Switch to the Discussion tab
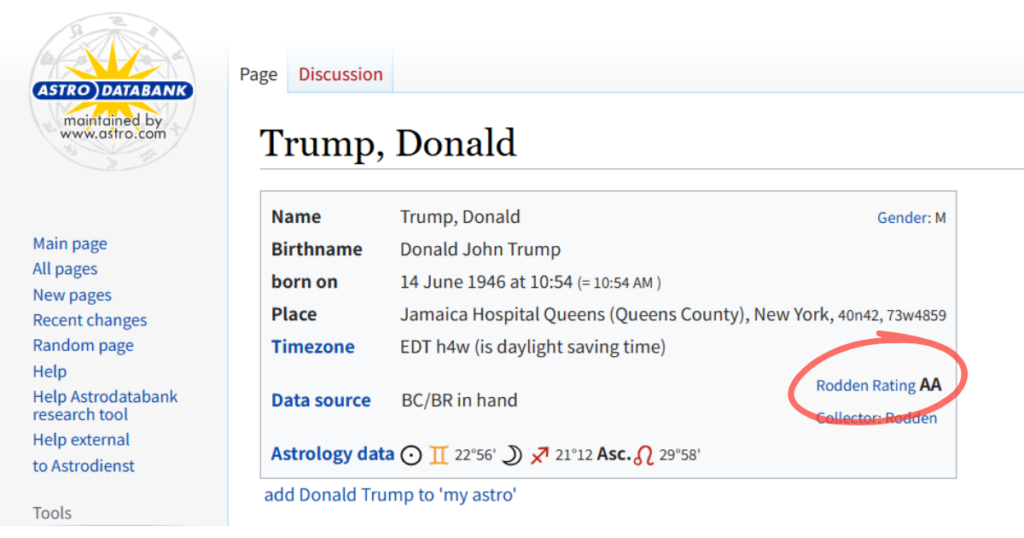 pos(340,74)
